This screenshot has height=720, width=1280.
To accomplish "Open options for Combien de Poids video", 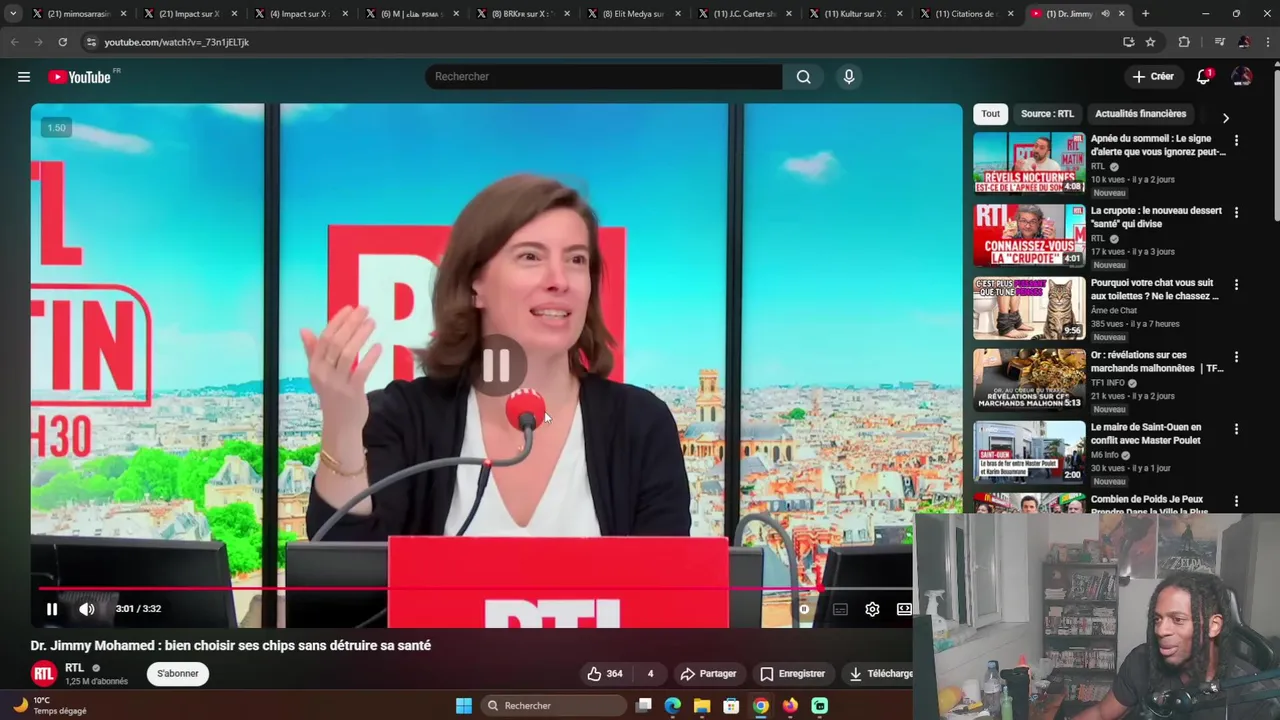I will coord(1236,501).
